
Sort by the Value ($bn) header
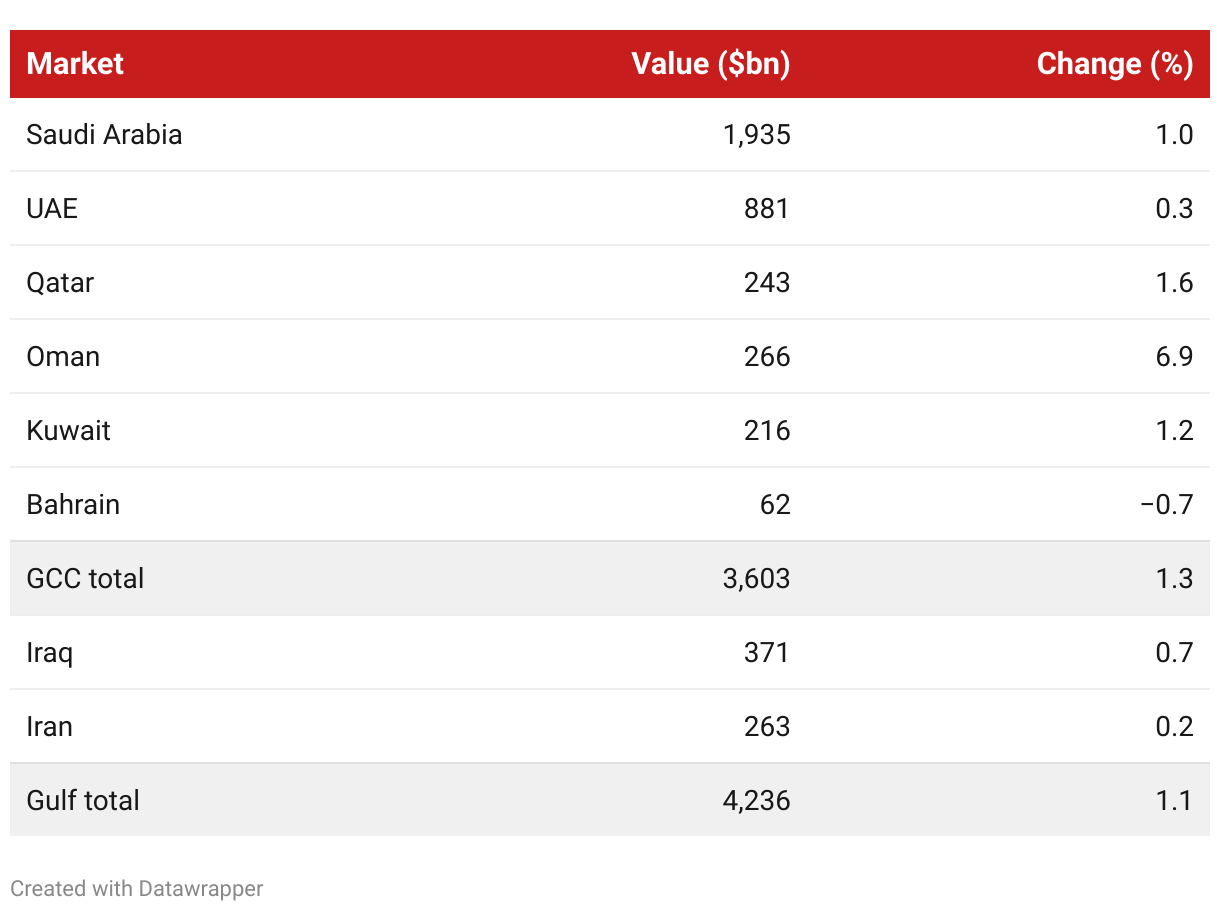pyautogui.click(x=710, y=64)
